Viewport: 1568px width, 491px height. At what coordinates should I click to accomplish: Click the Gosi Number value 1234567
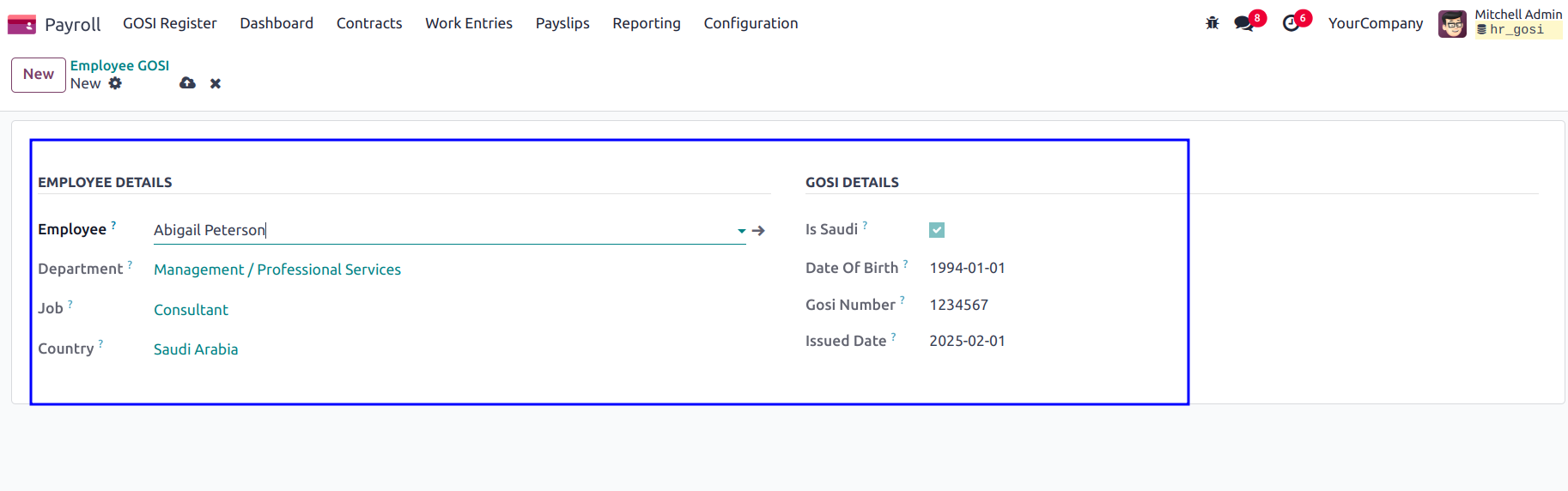coord(958,305)
